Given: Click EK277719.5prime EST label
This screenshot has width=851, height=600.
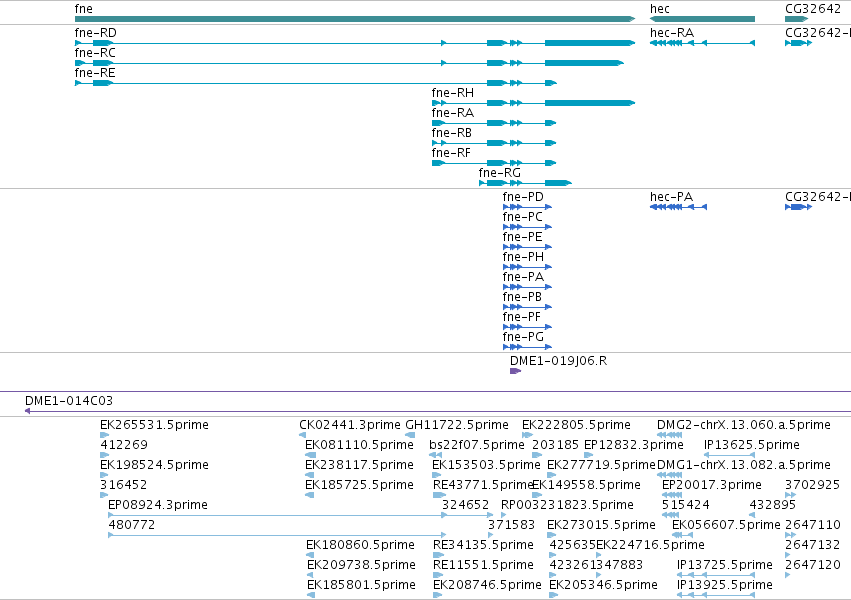Looking at the screenshot, I should point(601,465).
